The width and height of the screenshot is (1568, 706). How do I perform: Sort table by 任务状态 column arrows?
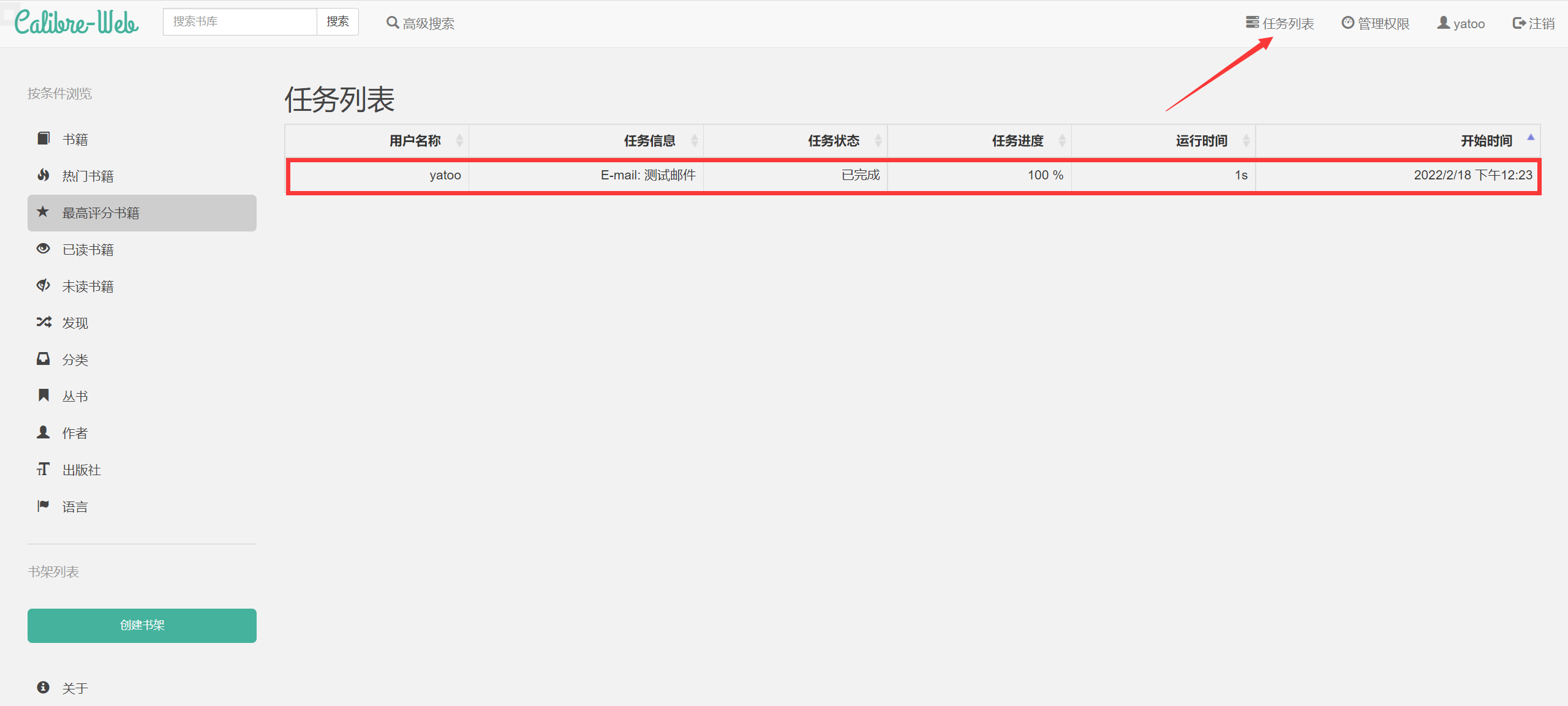[878, 141]
